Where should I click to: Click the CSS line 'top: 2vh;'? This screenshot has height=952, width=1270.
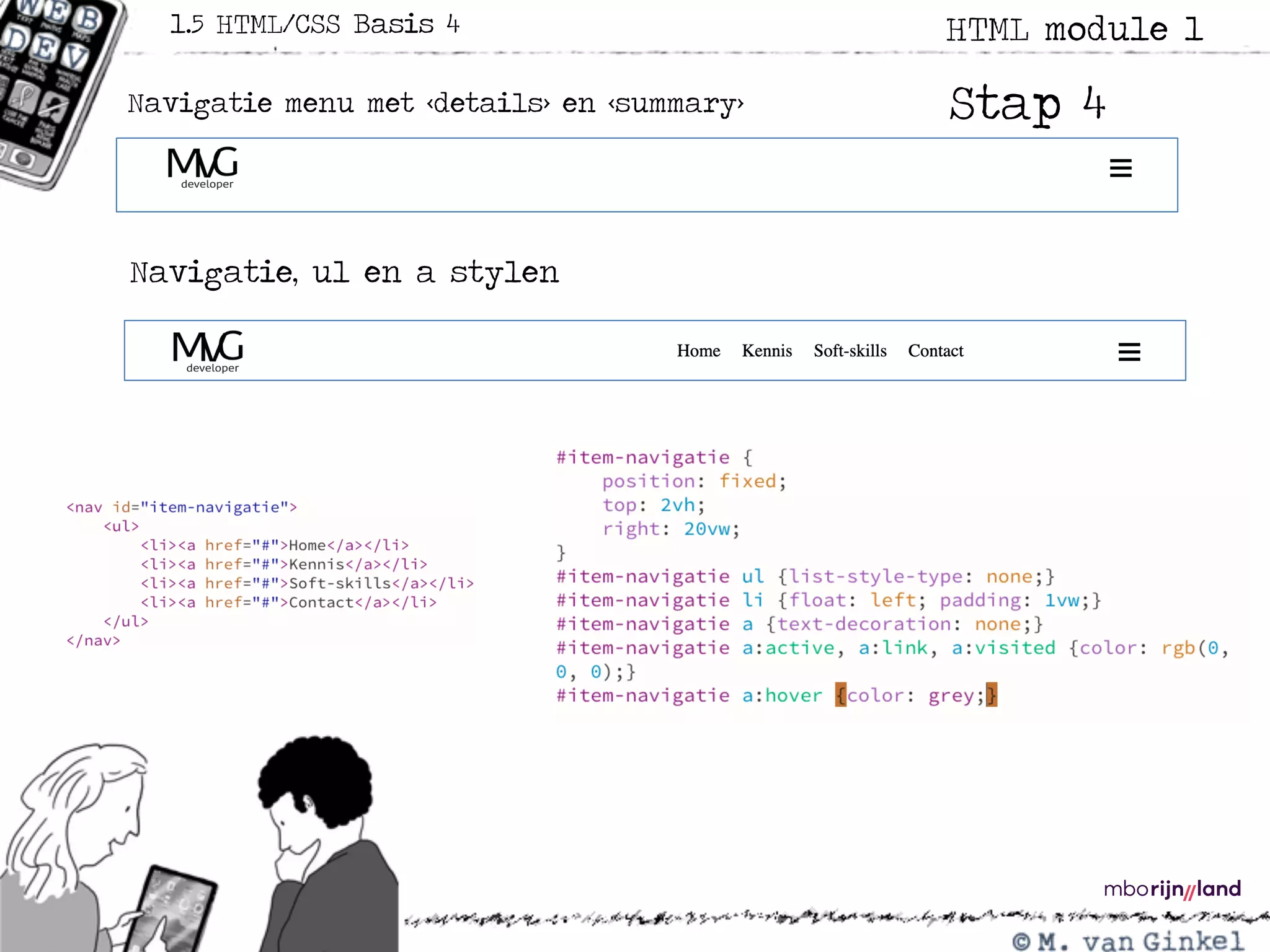tap(654, 505)
